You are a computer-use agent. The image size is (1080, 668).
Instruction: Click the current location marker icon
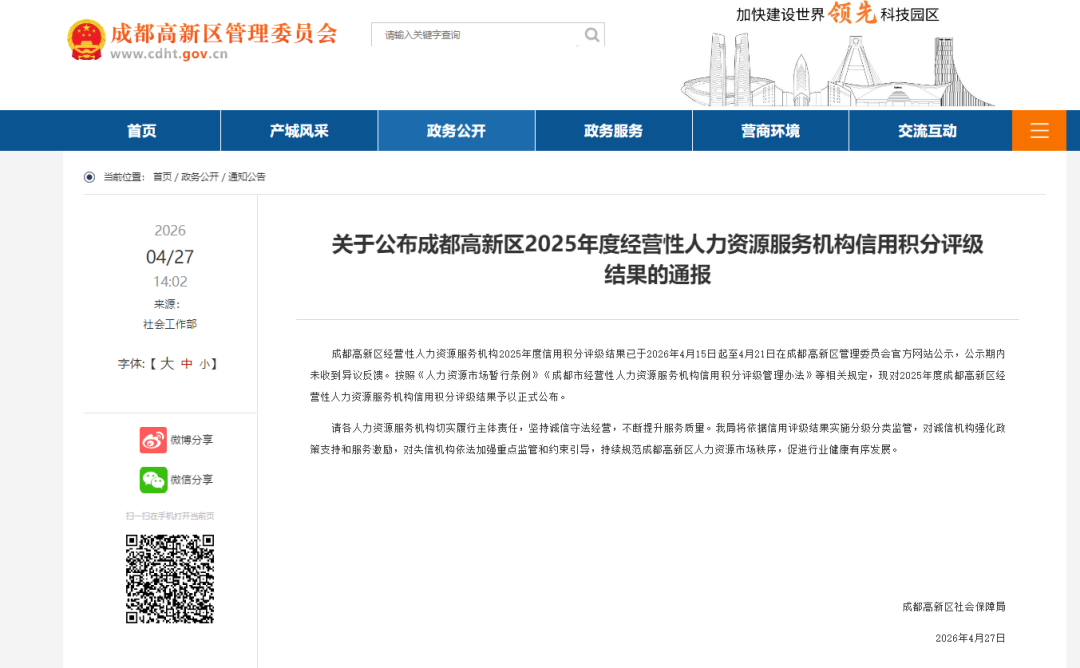90,177
